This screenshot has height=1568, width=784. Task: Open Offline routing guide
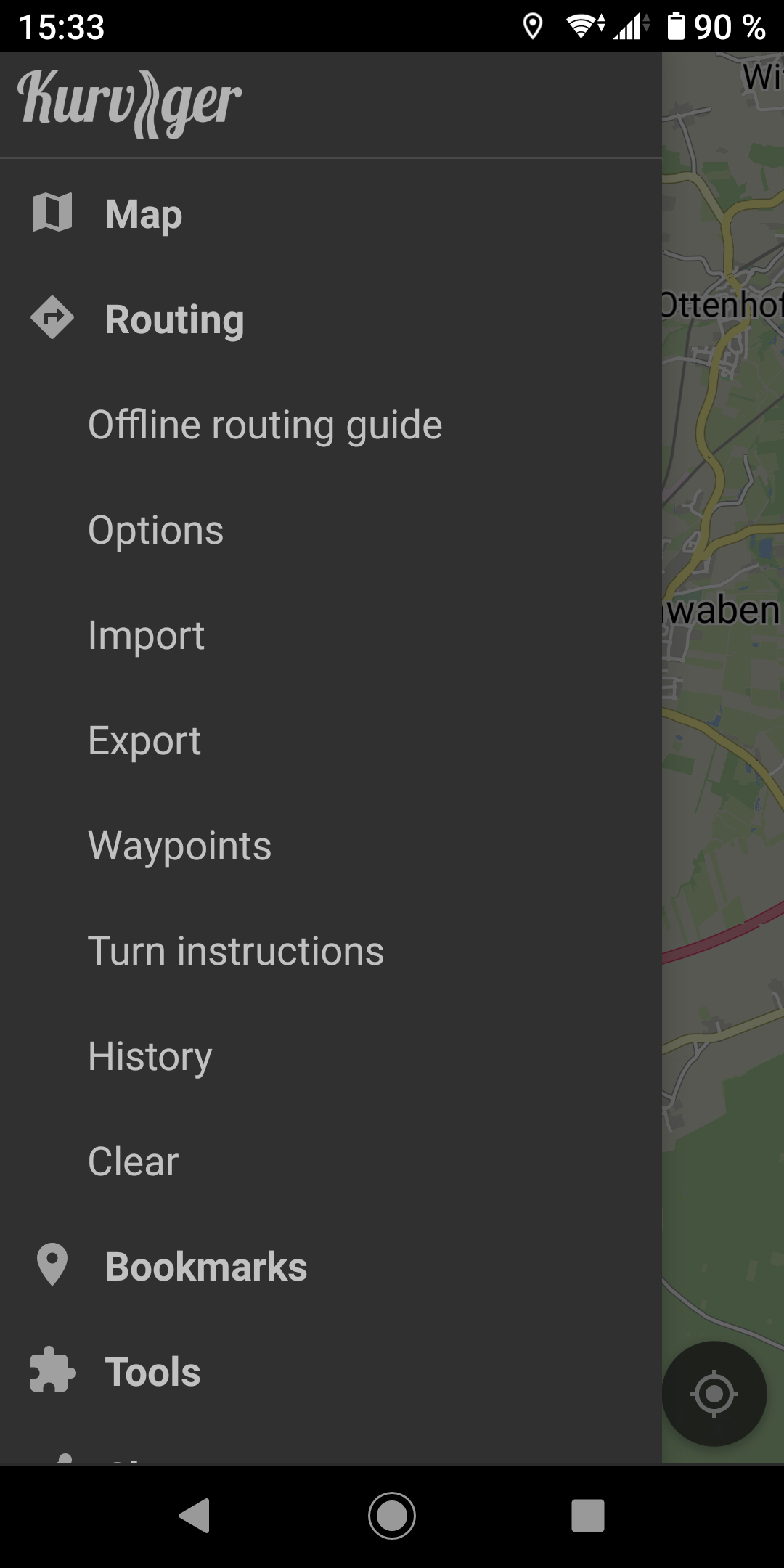331,425
